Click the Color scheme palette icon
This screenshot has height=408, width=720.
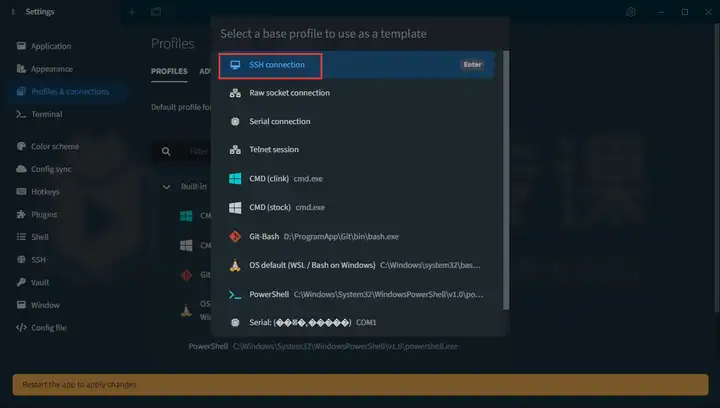(x=21, y=146)
